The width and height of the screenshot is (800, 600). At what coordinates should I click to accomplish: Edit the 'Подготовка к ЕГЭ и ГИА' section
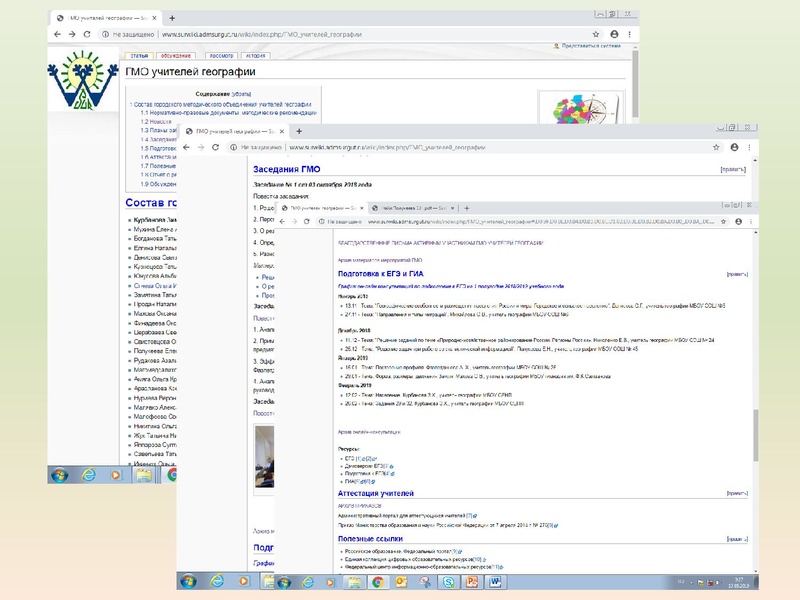tap(737, 273)
